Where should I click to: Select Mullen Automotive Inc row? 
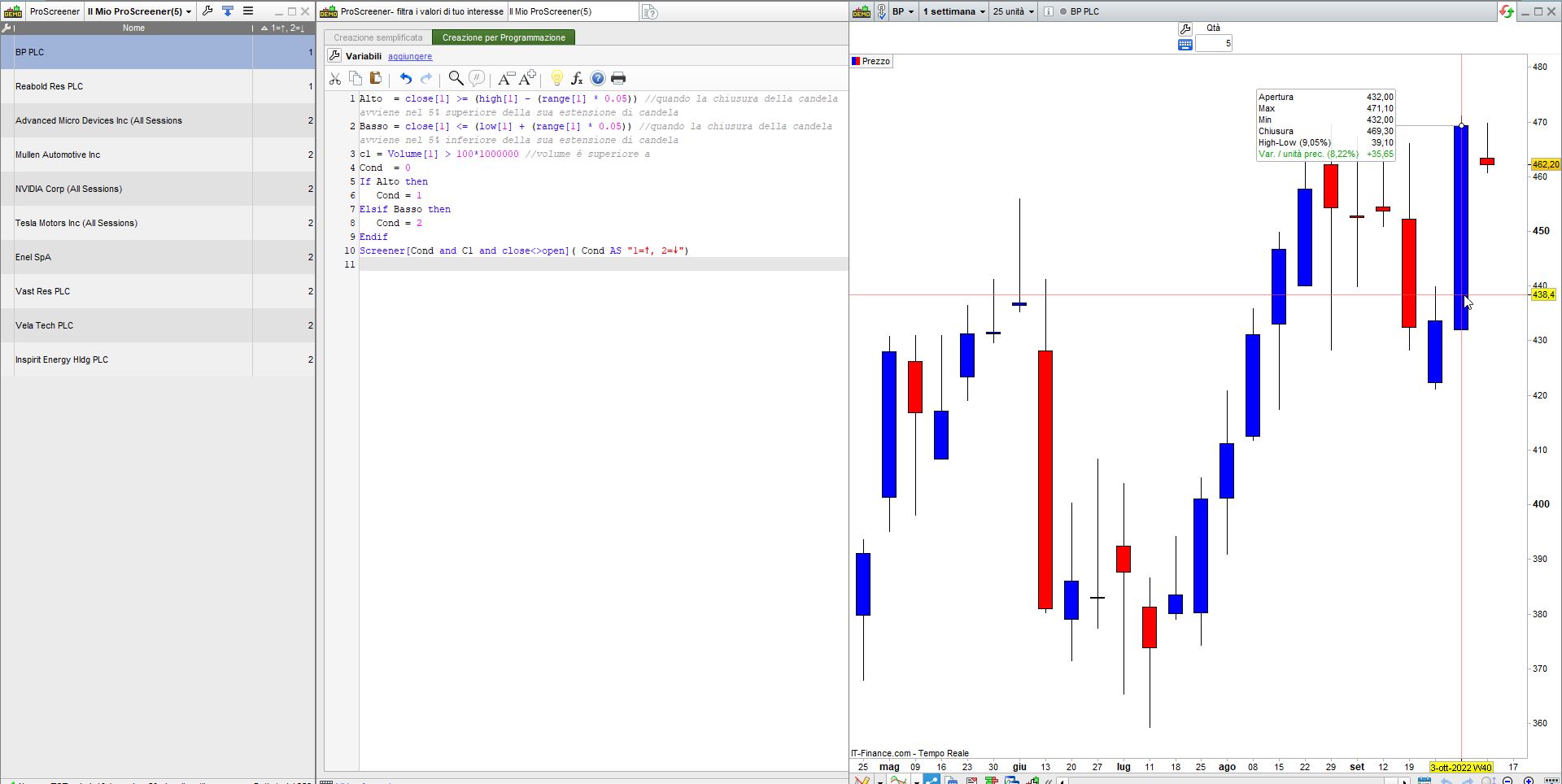click(158, 155)
